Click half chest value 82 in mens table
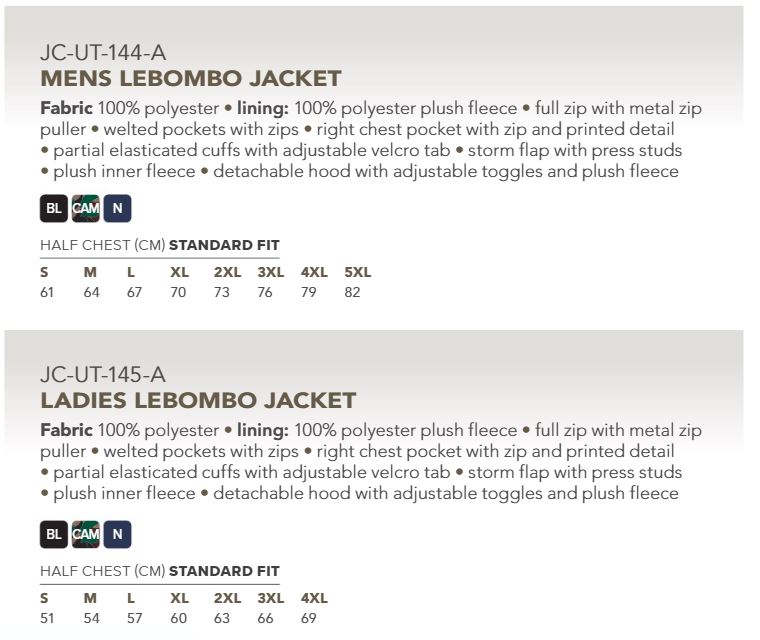 coord(352,292)
